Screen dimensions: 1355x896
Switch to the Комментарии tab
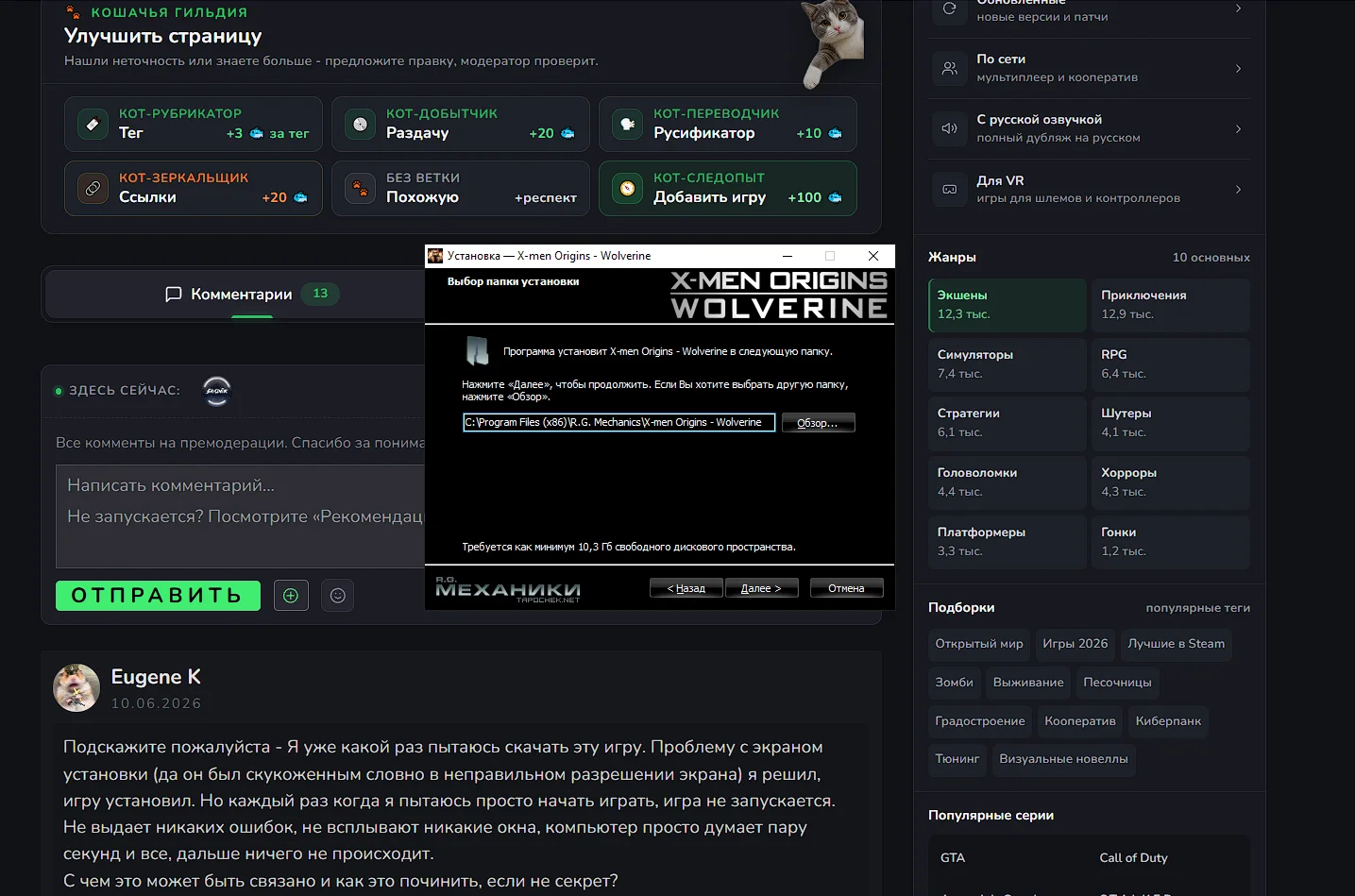coord(252,295)
